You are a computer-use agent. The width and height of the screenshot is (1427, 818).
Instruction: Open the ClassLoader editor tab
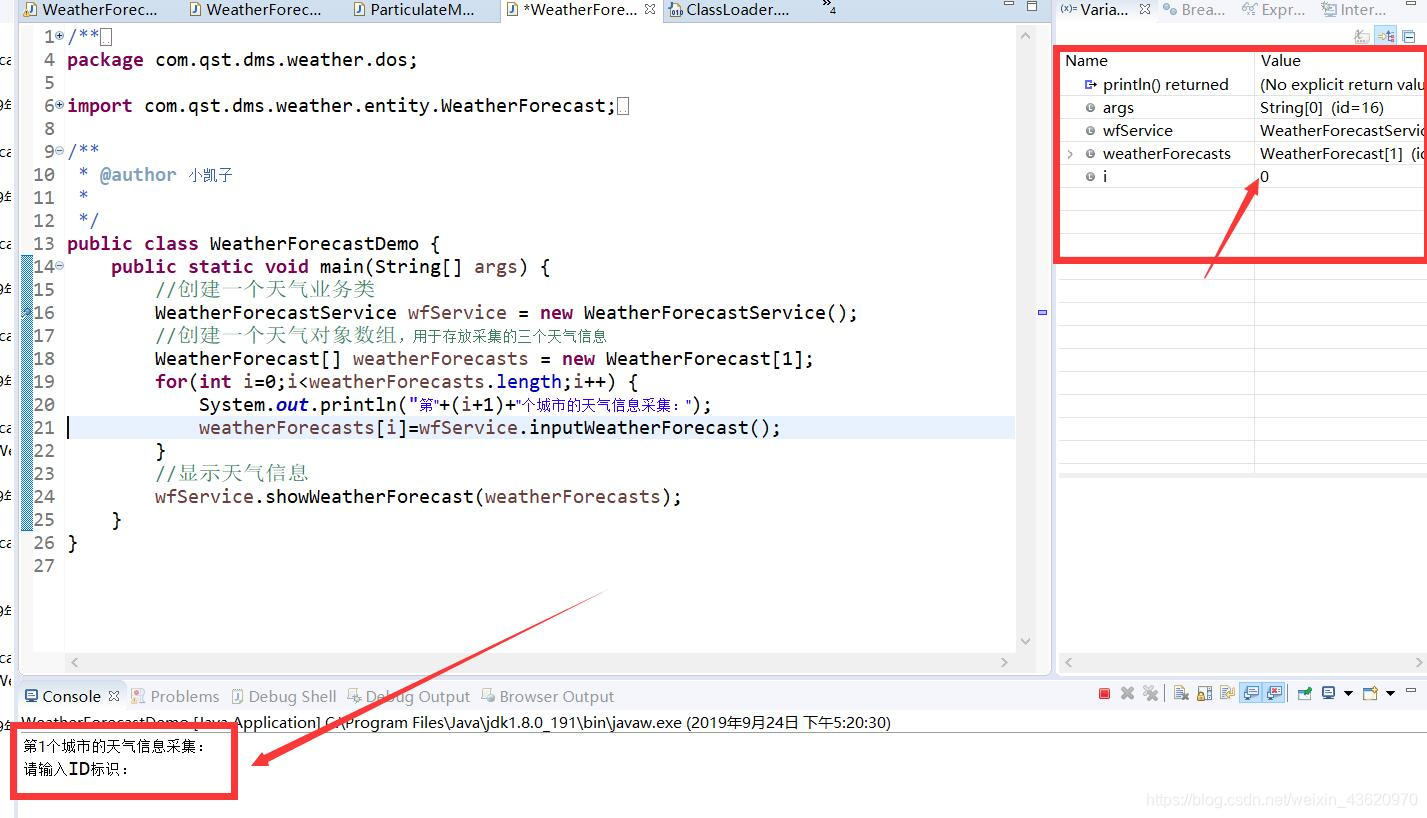click(729, 10)
